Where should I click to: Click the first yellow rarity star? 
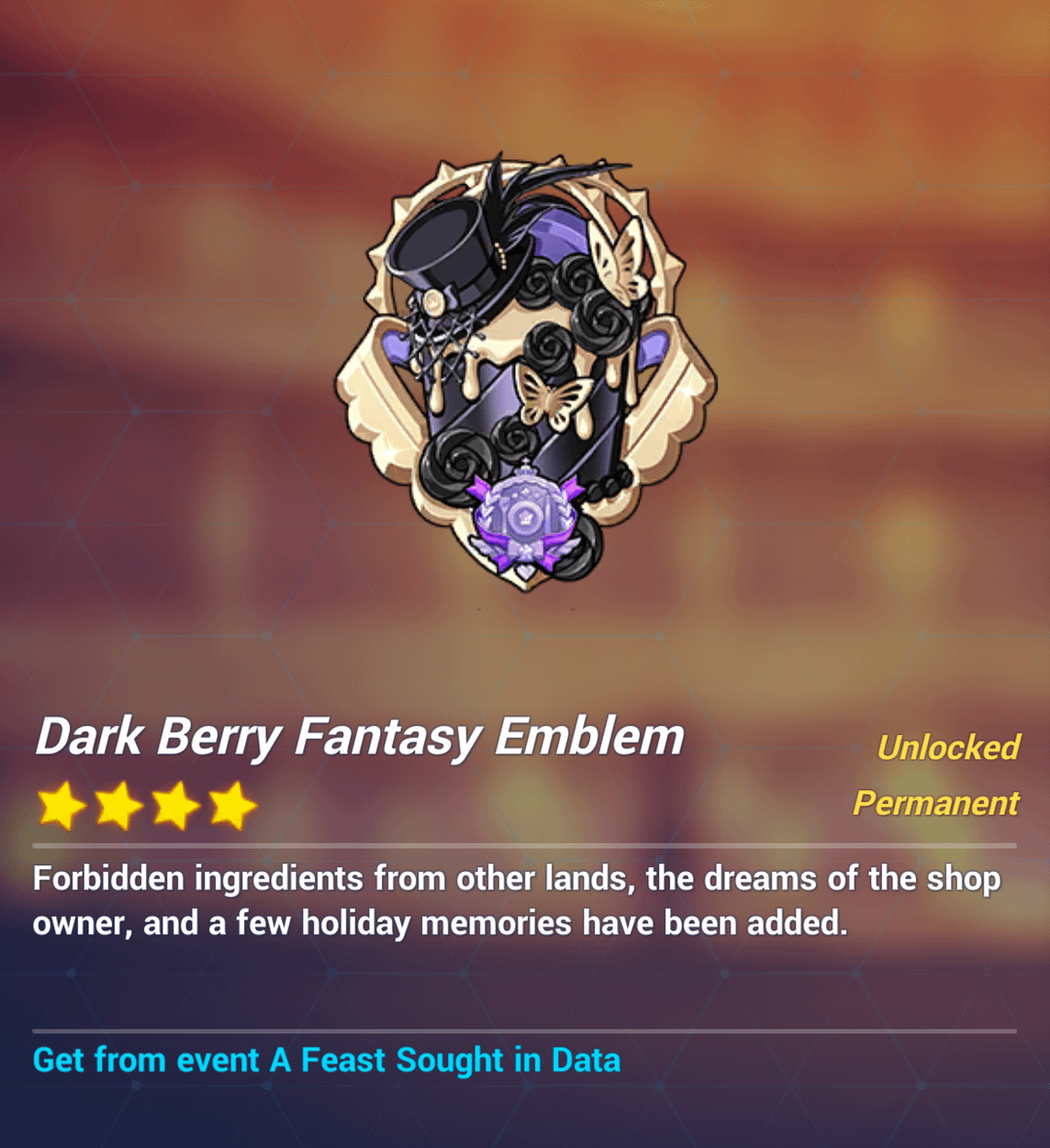coord(61,806)
